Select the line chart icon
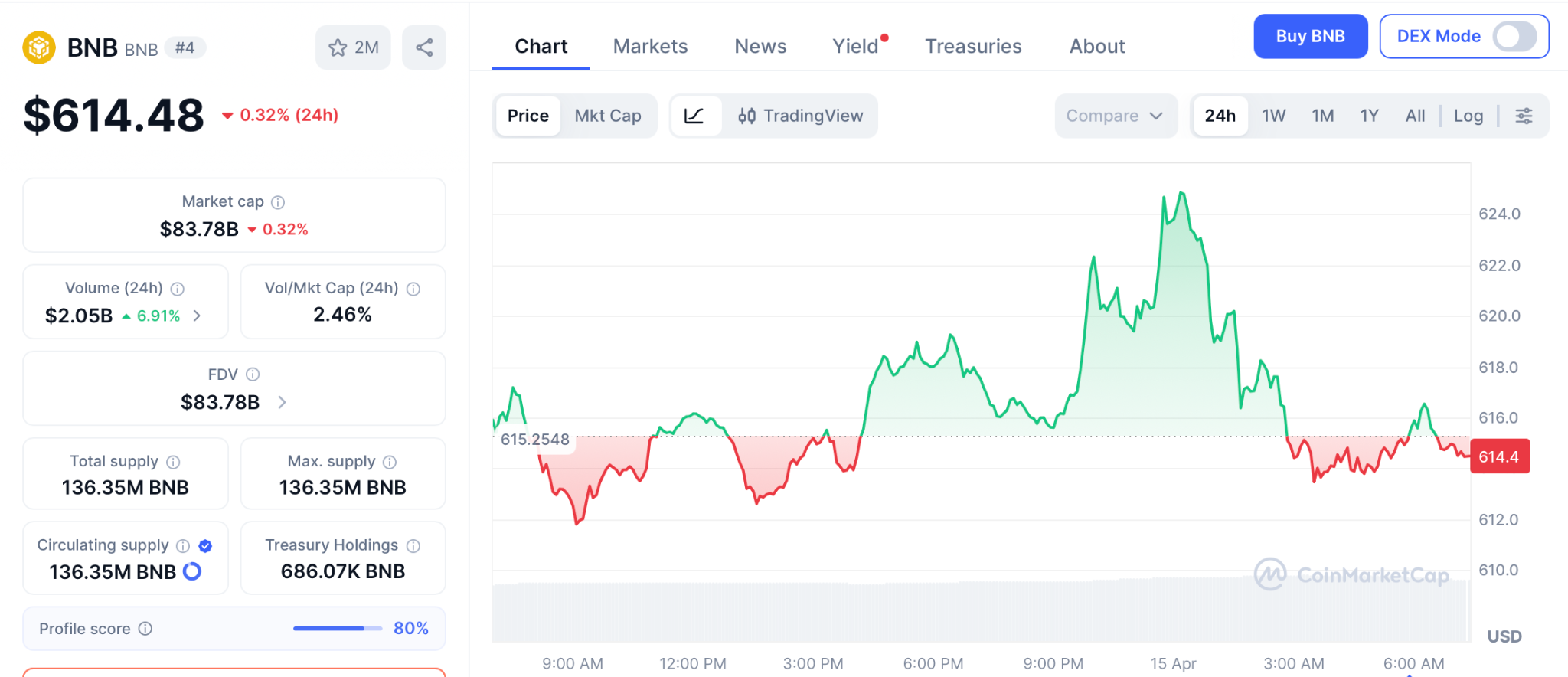 (694, 116)
